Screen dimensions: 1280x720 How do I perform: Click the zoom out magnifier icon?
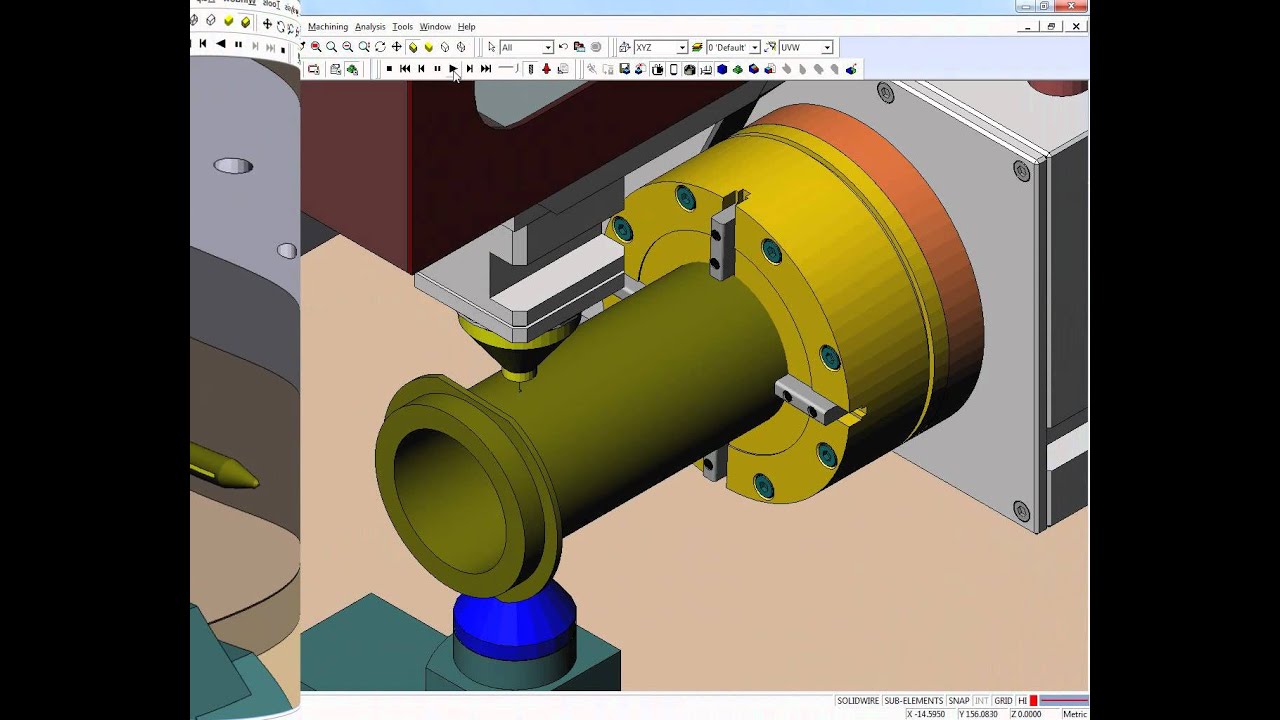click(x=348, y=47)
